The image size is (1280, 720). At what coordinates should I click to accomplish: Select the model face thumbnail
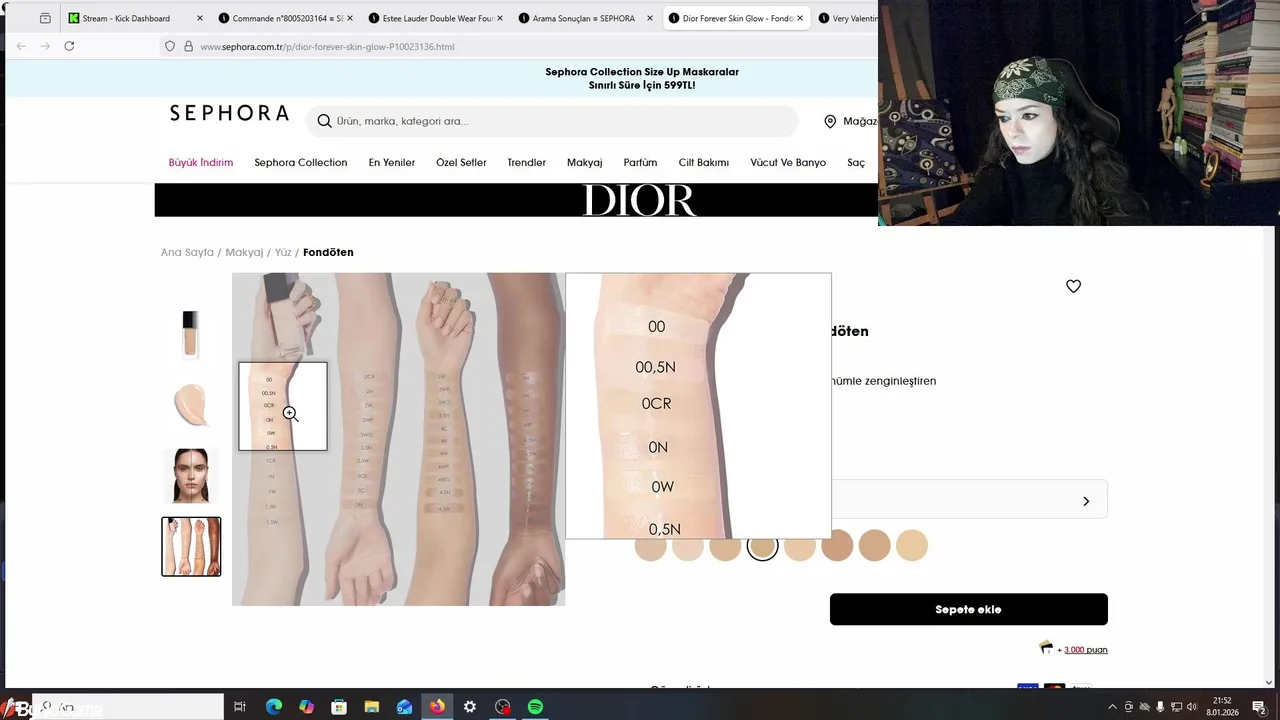[191, 475]
